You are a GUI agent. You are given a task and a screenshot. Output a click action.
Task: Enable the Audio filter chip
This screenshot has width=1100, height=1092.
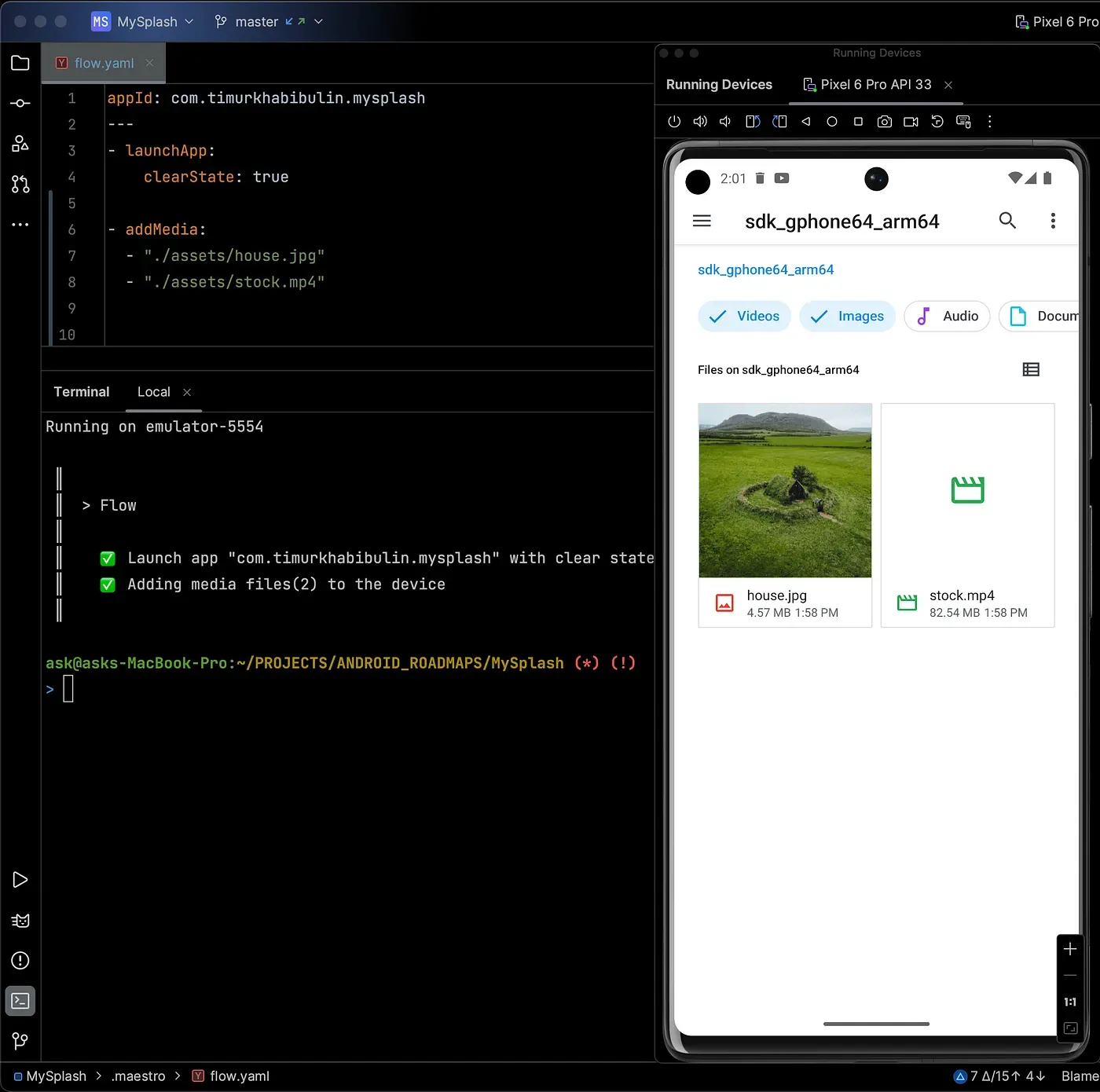click(947, 316)
